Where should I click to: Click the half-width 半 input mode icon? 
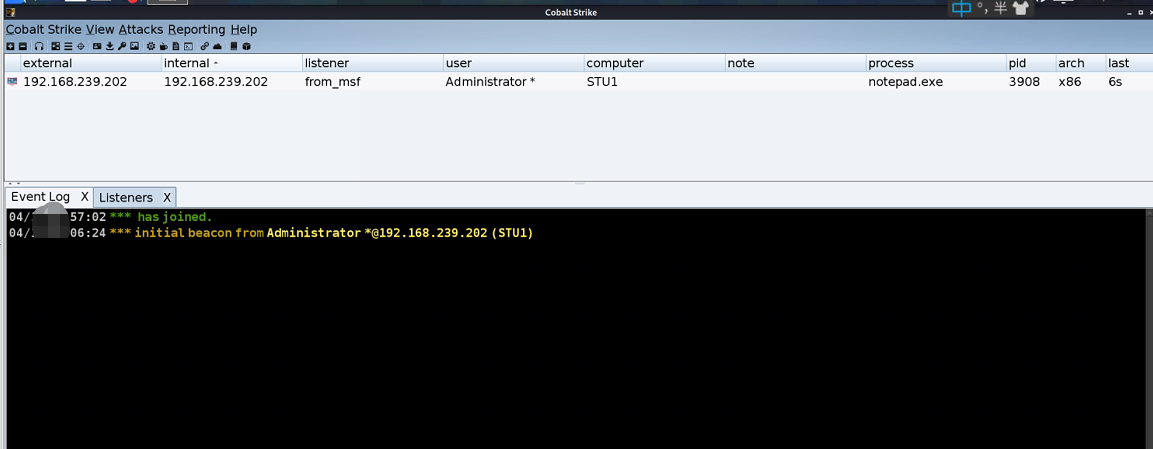coord(1001,9)
